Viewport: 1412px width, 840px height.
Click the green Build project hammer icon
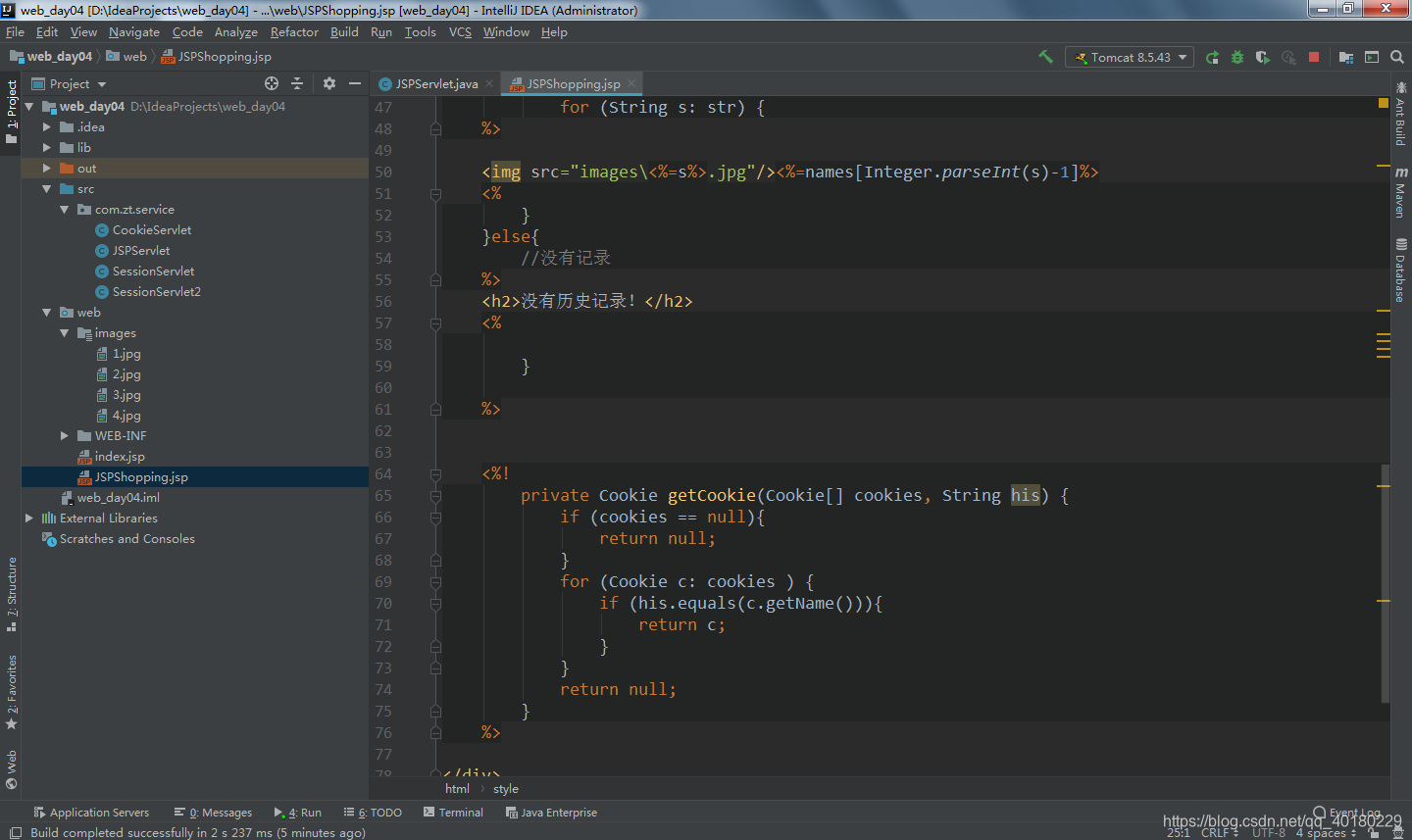tap(1046, 57)
